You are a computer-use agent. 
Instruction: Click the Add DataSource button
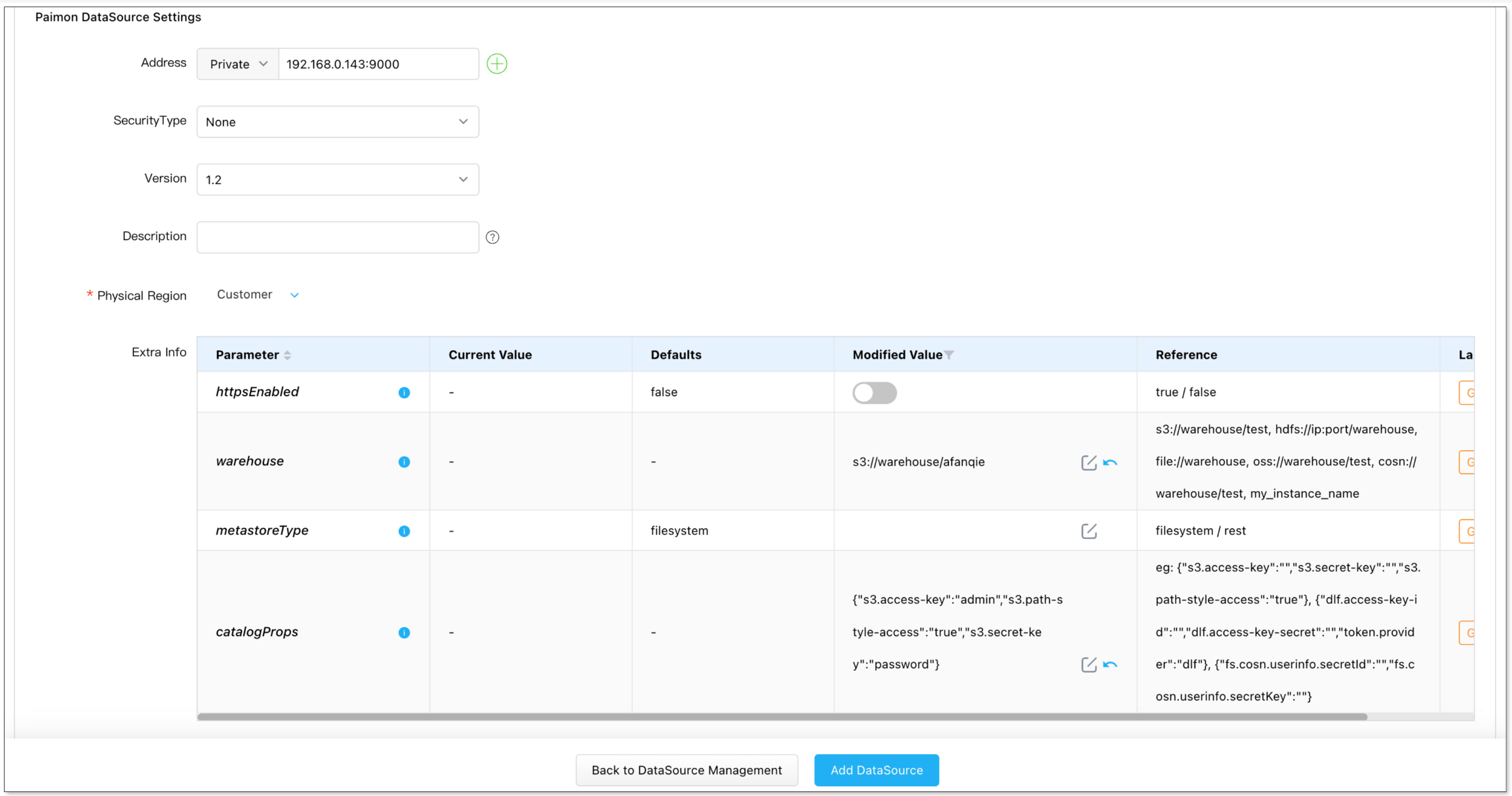tap(876, 770)
